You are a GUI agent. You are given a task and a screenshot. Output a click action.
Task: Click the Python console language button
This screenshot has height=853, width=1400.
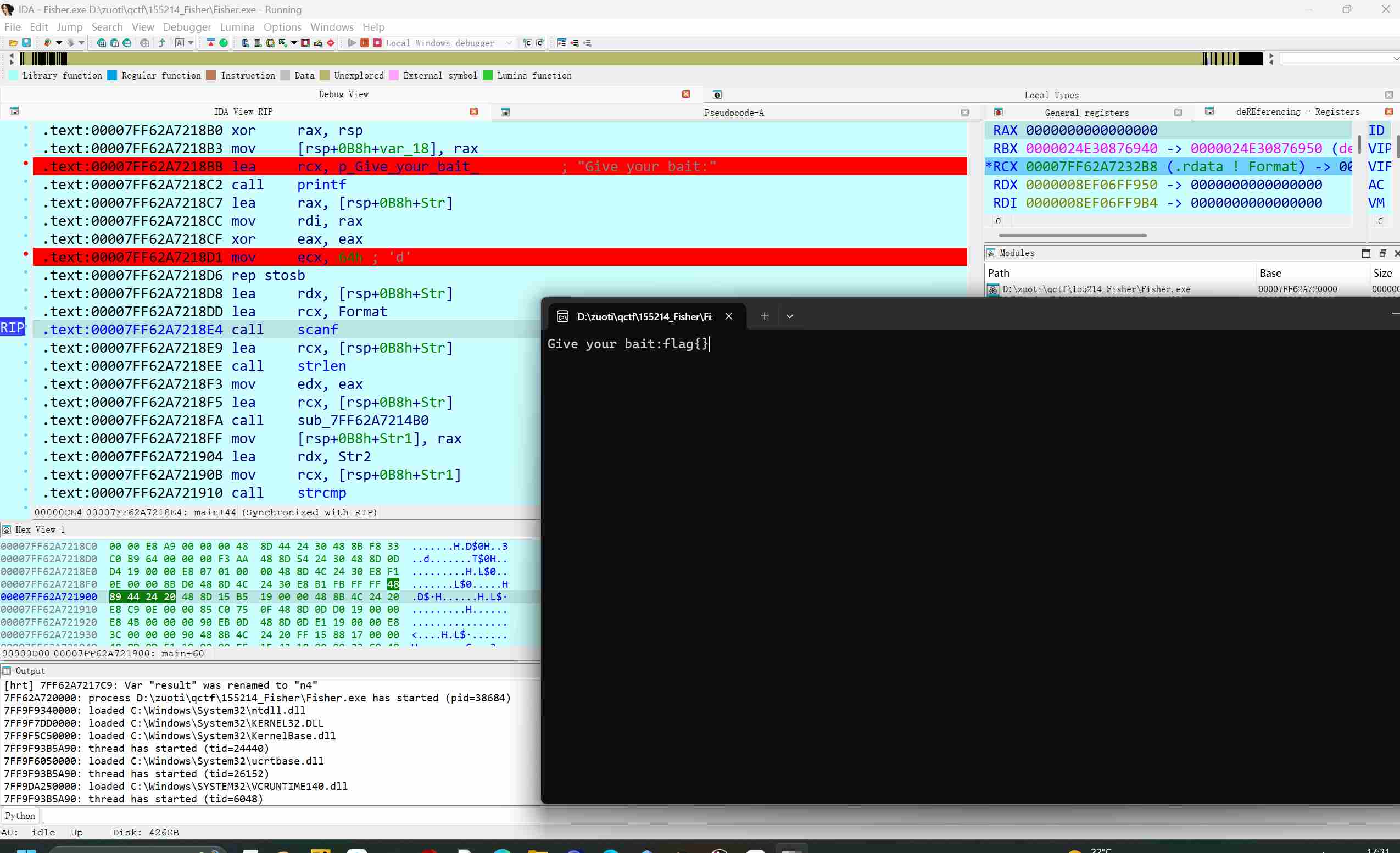tap(20, 816)
